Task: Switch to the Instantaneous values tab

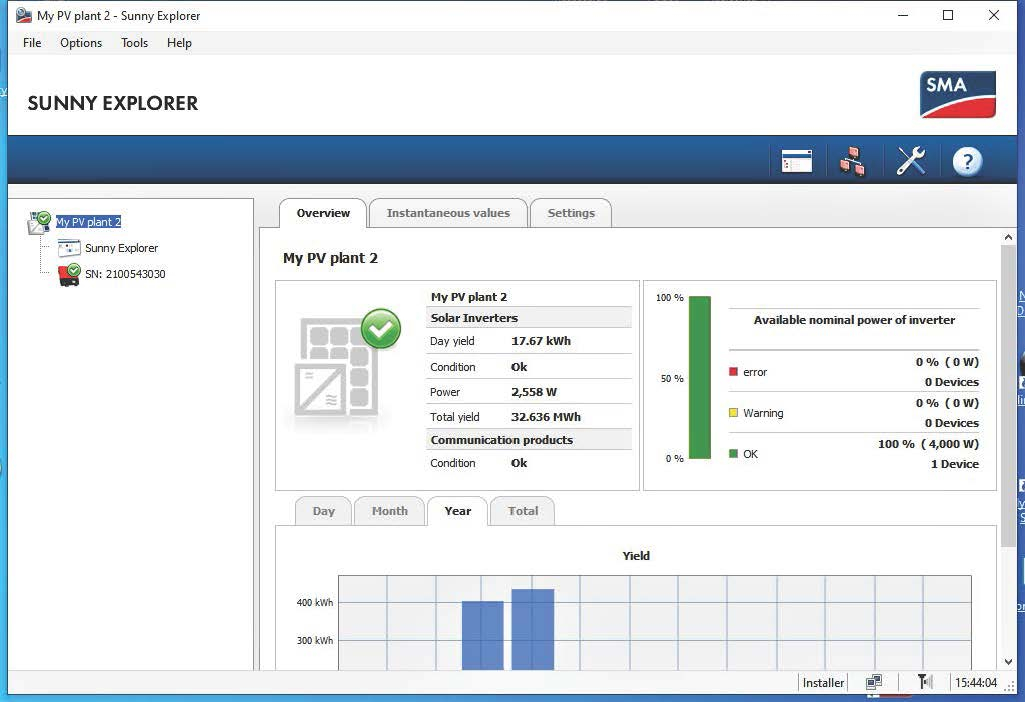Action: coord(448,213)
